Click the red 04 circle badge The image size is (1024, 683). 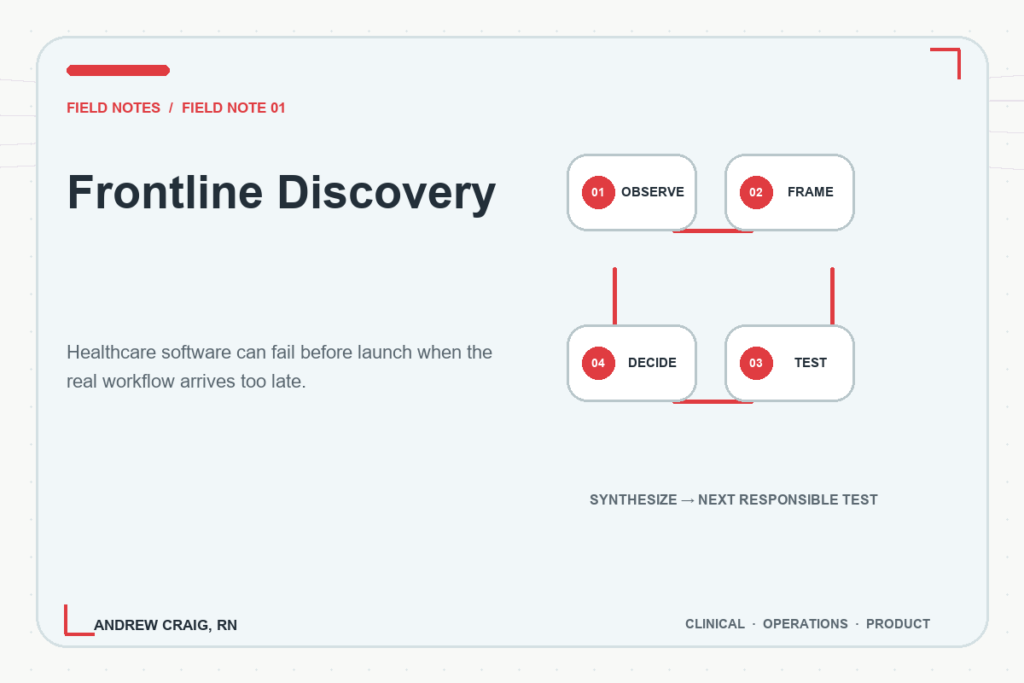point(598,363)
